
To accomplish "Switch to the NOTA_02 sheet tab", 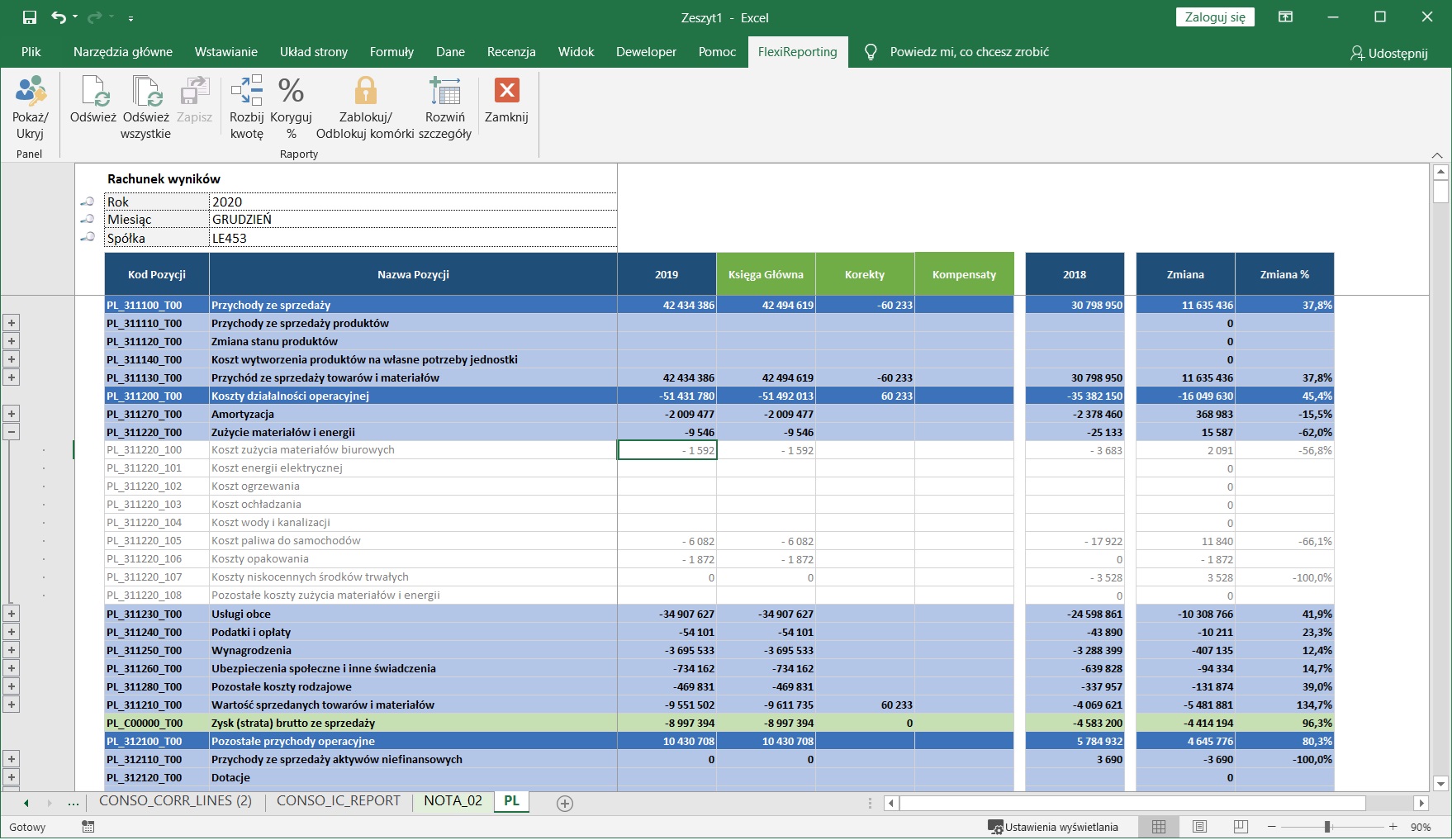I will 453,801.
